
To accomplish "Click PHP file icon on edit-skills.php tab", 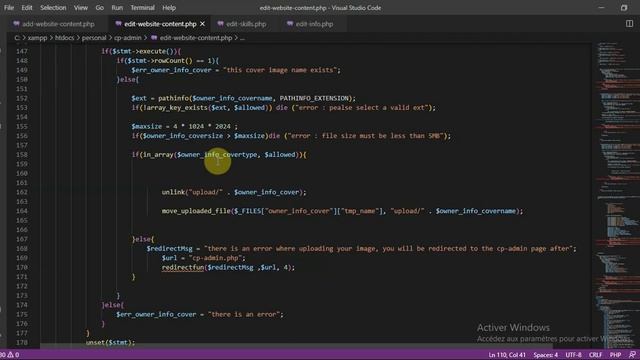I will click(220, 24).
